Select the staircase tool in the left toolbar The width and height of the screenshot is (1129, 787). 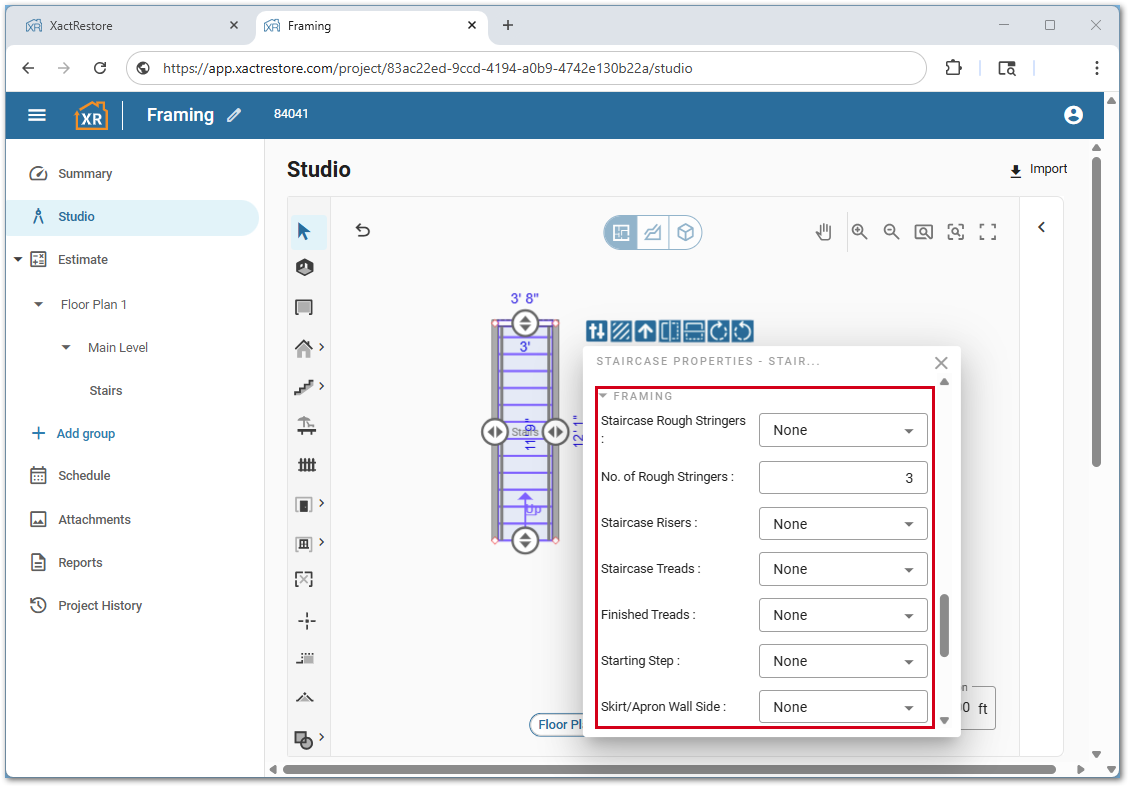(304, 386)
